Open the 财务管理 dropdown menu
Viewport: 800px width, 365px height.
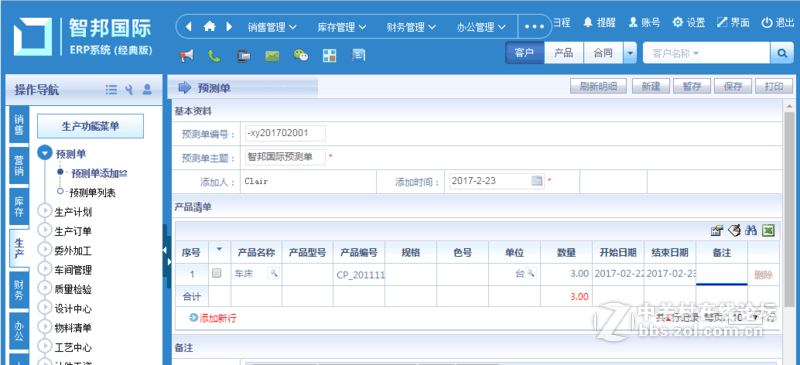411,27
